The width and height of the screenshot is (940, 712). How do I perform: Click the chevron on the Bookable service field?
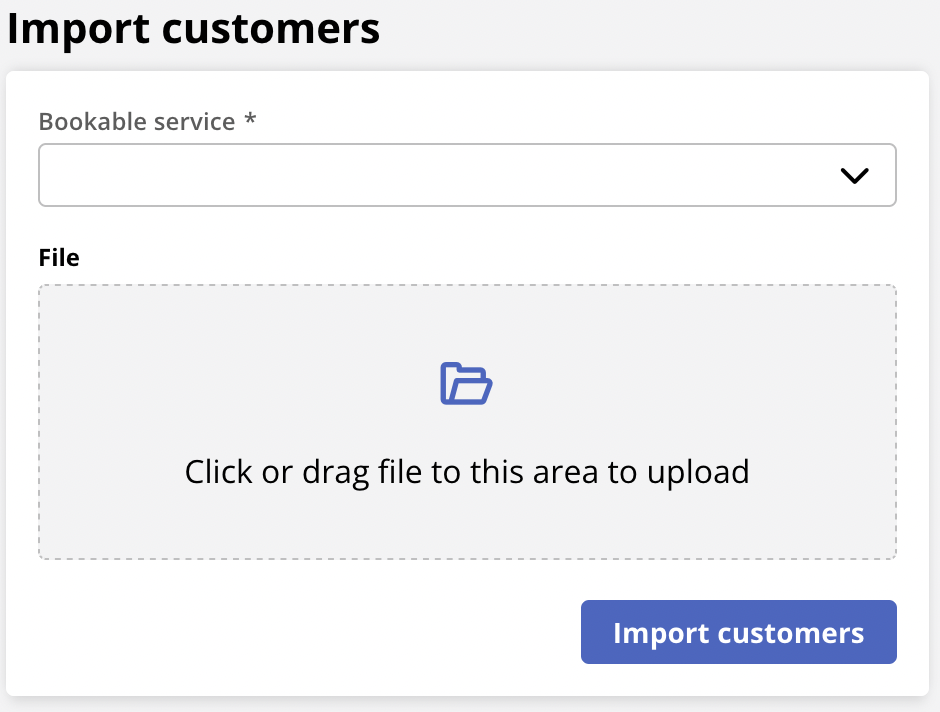[855, 175]
